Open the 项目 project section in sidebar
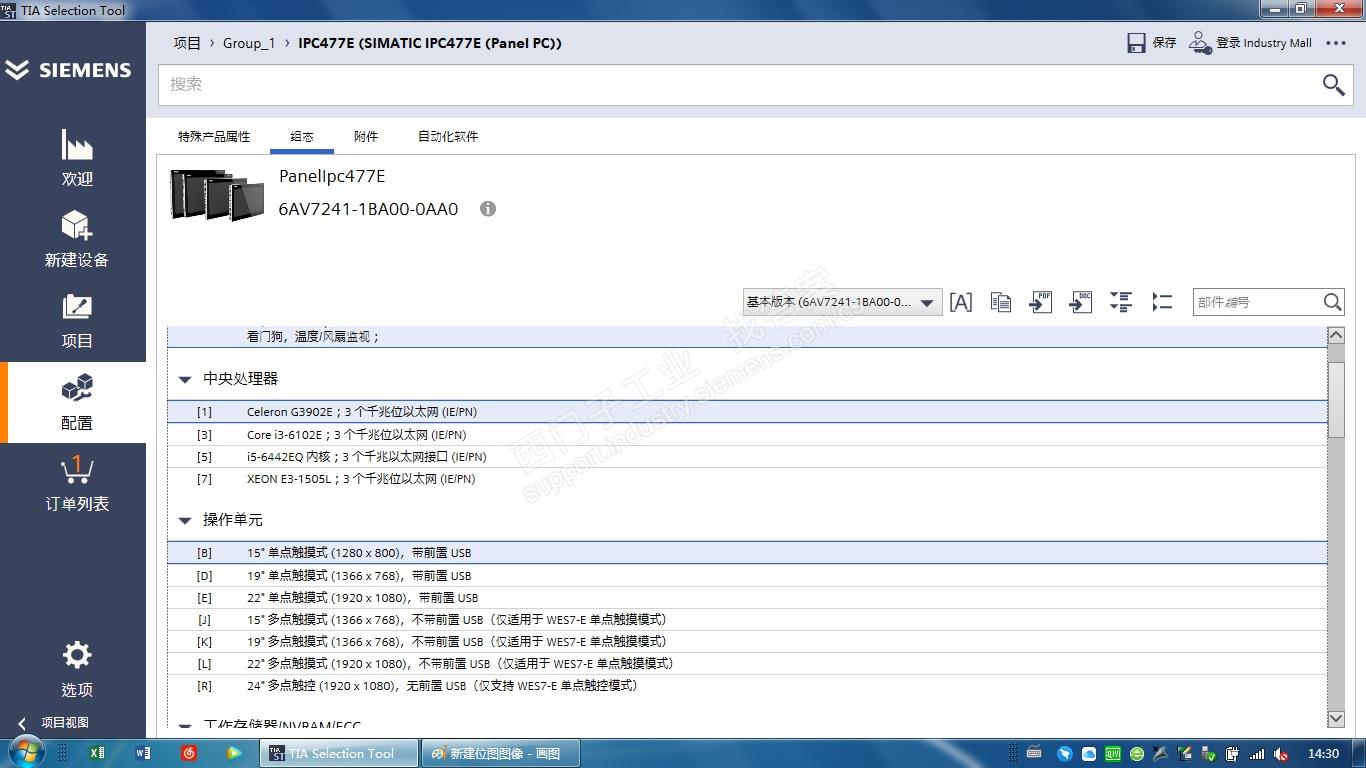 77,321
